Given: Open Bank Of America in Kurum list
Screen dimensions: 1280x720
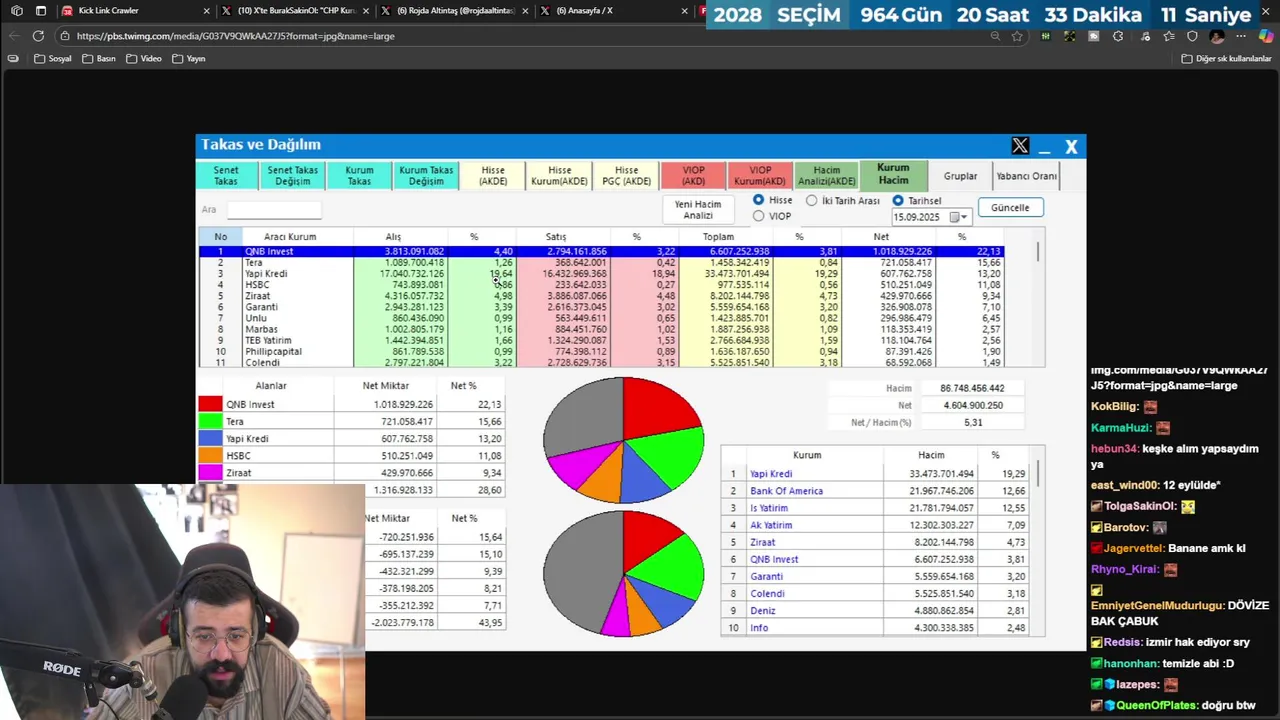Looking at the screenshot, I should click(786, 491).
